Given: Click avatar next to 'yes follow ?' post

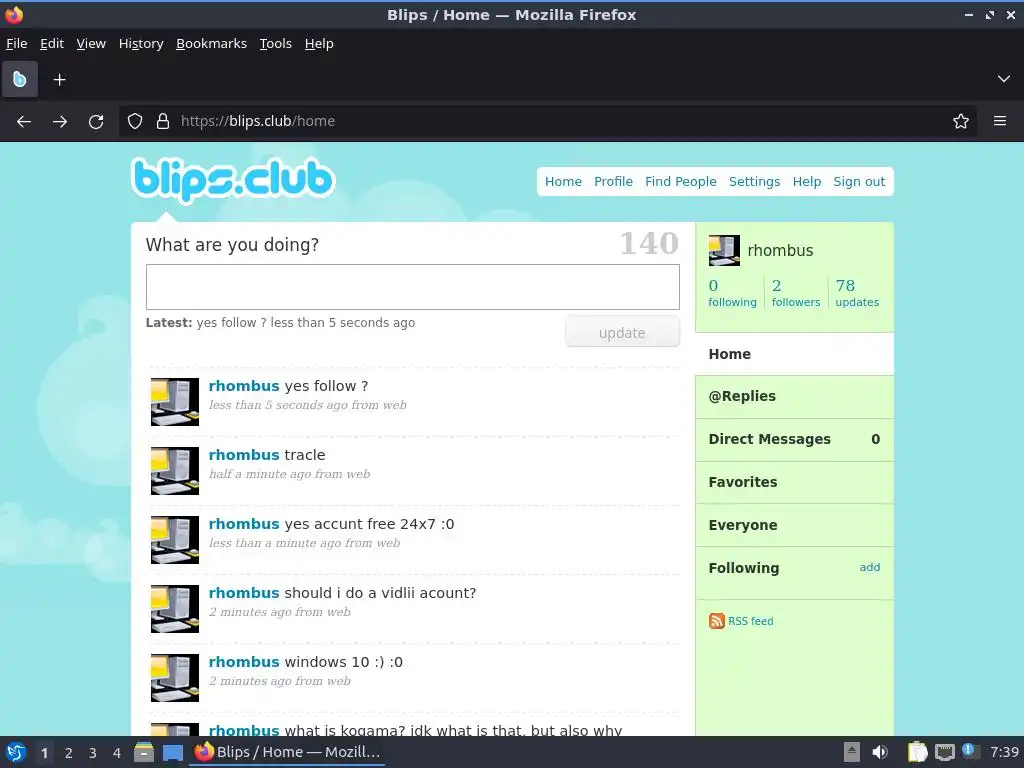Looking at the screenshot, I should [x=175, y=402].
